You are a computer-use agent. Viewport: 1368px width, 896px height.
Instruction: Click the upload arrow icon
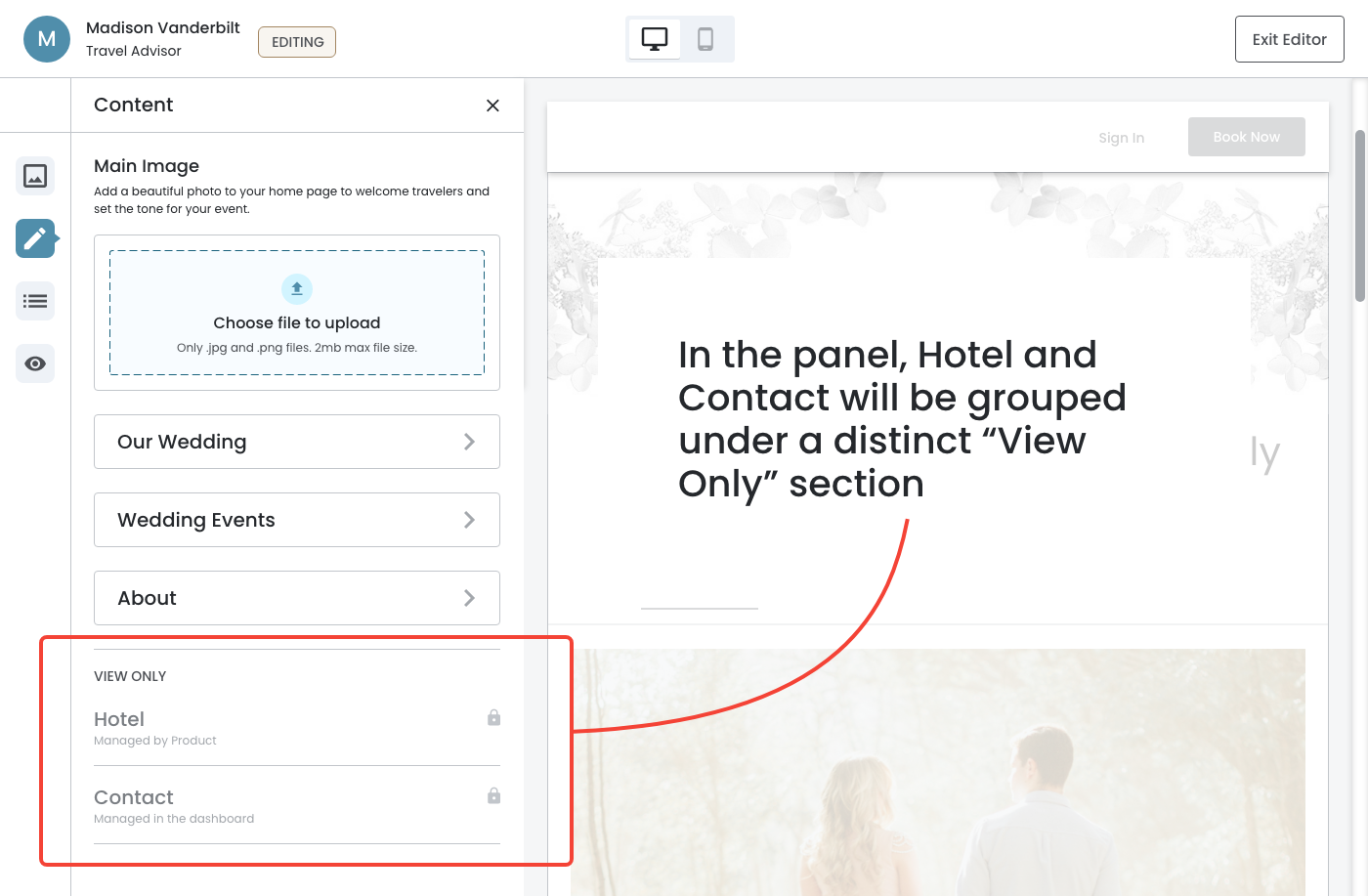click(x=297, y=289)
